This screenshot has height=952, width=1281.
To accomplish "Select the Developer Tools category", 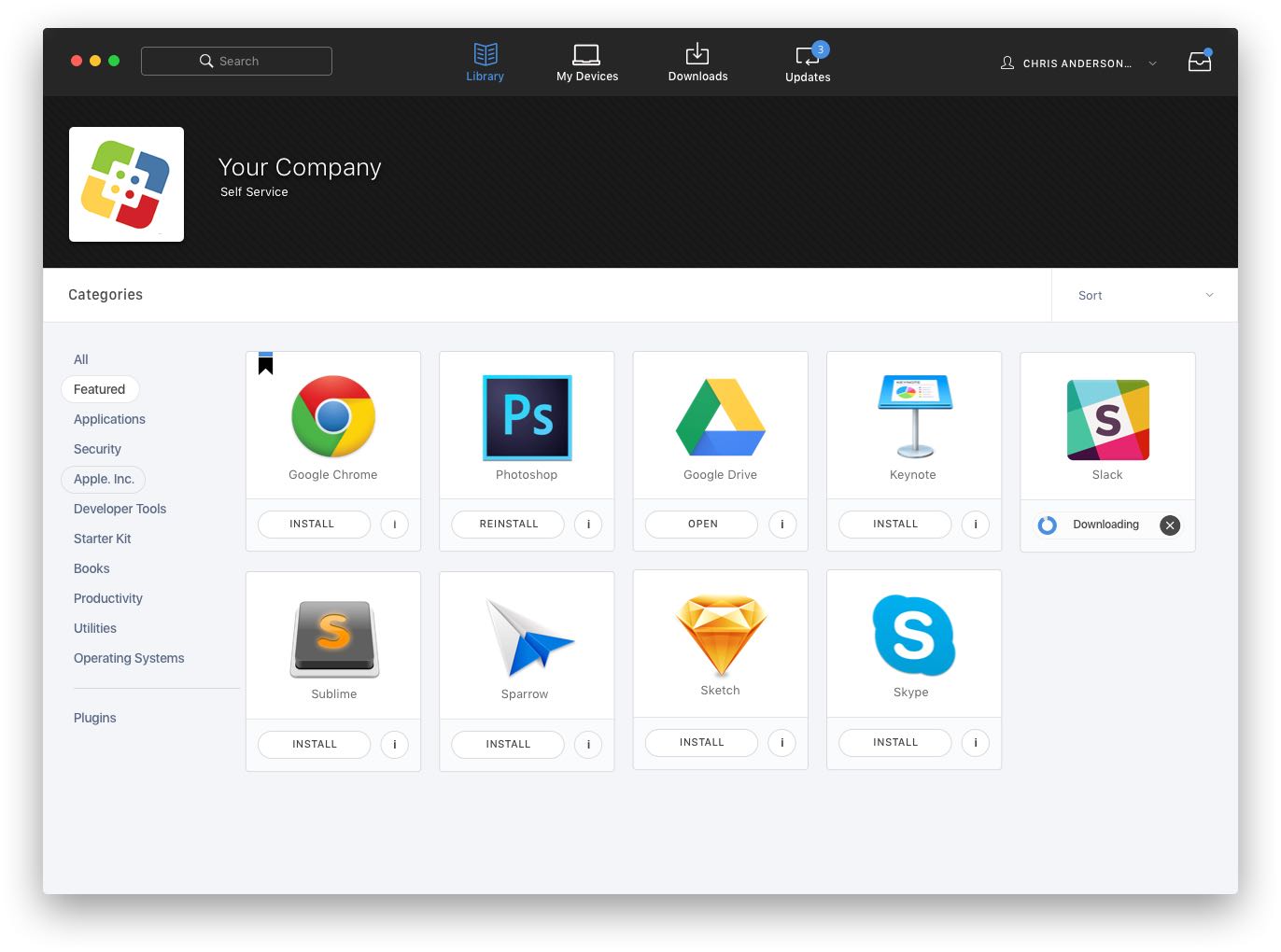I will [x=120, y=509].
